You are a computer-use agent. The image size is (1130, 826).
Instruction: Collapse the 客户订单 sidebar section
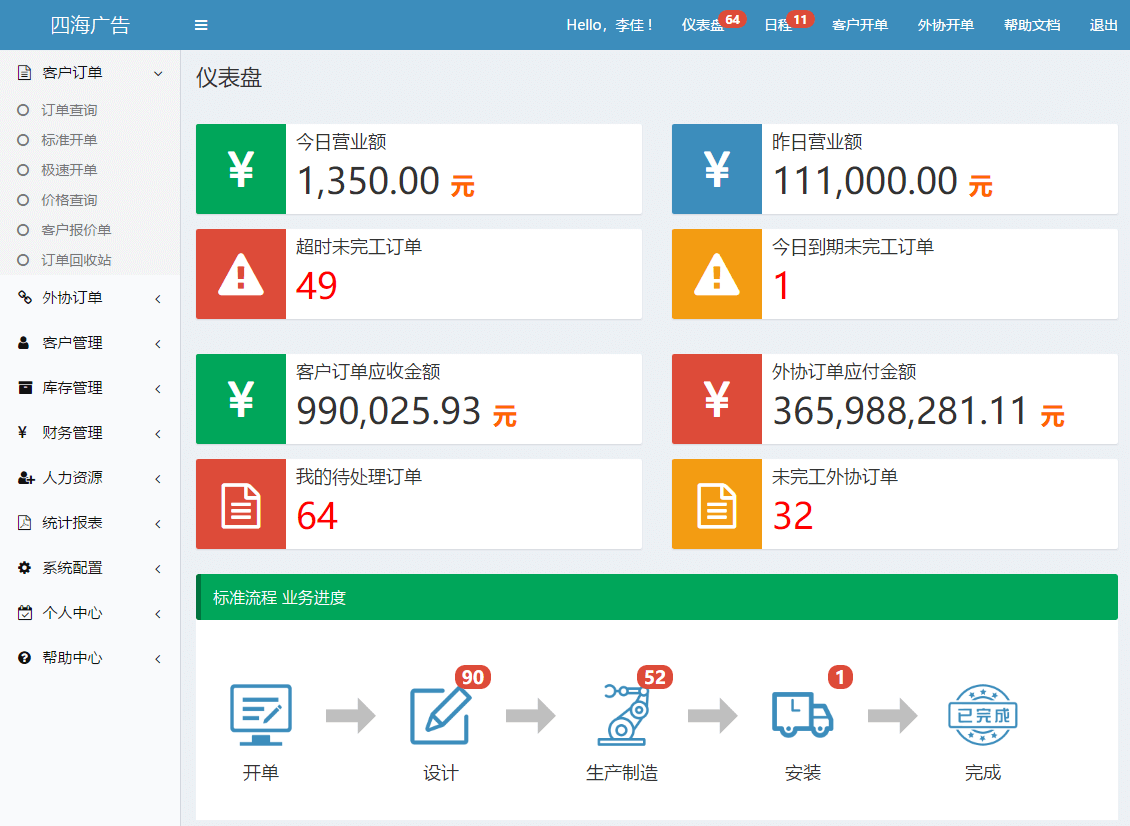coord(90,73)
